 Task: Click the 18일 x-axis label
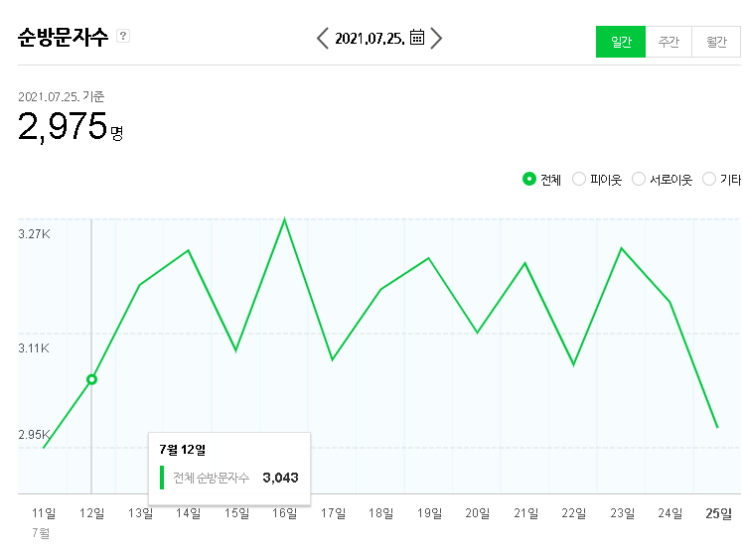381,513
